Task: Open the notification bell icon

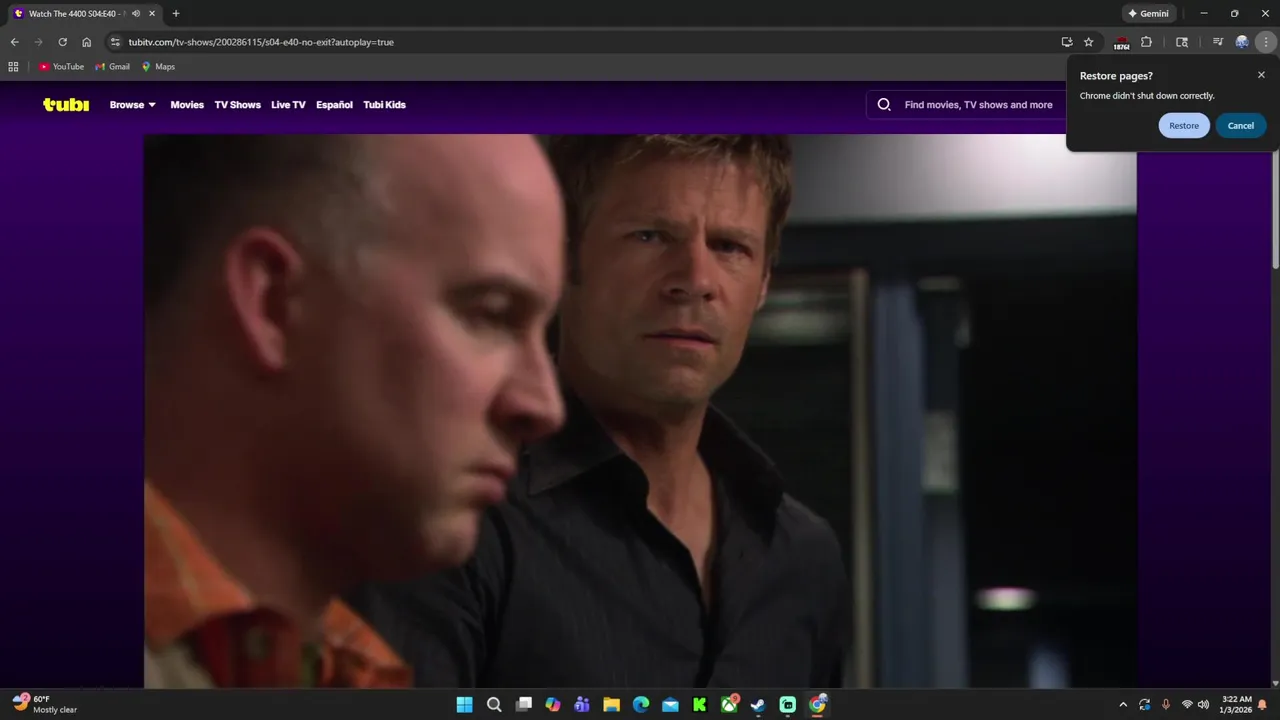Action: (1263, 704)
